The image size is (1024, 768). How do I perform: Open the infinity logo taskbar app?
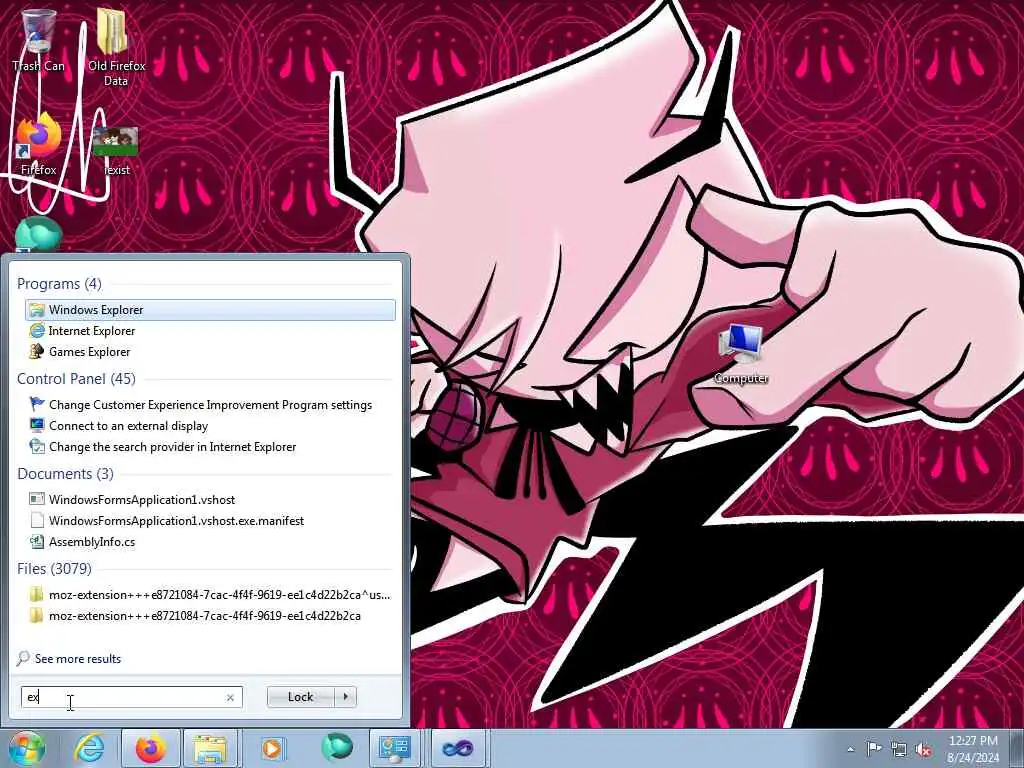pos(457,748)
